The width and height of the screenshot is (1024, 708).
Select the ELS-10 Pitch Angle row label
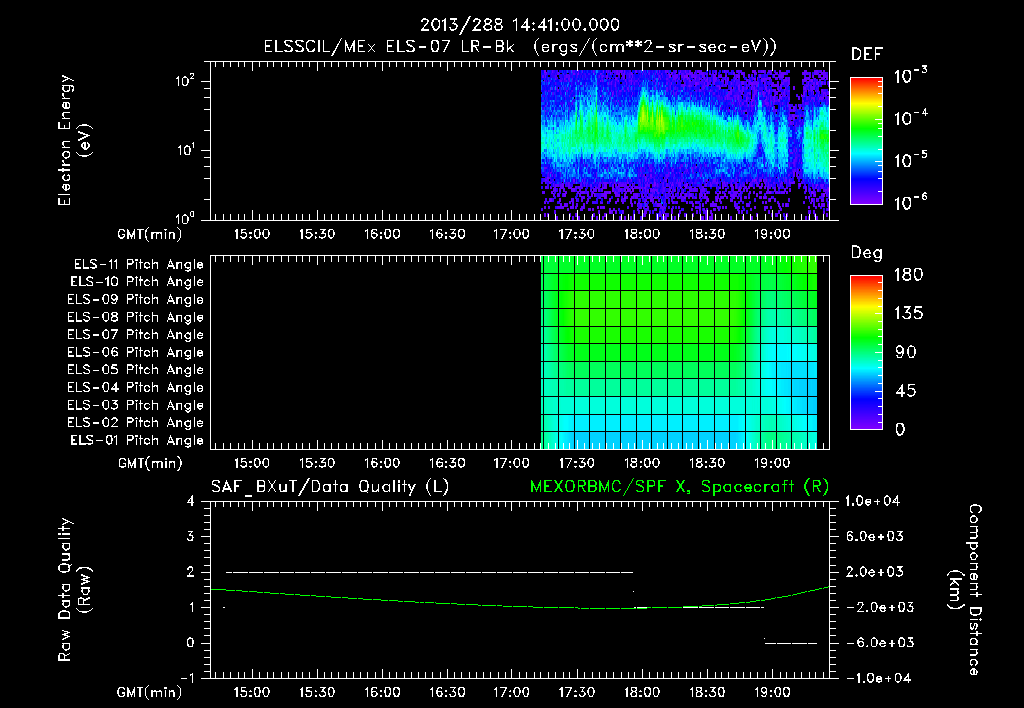(137, 282)
